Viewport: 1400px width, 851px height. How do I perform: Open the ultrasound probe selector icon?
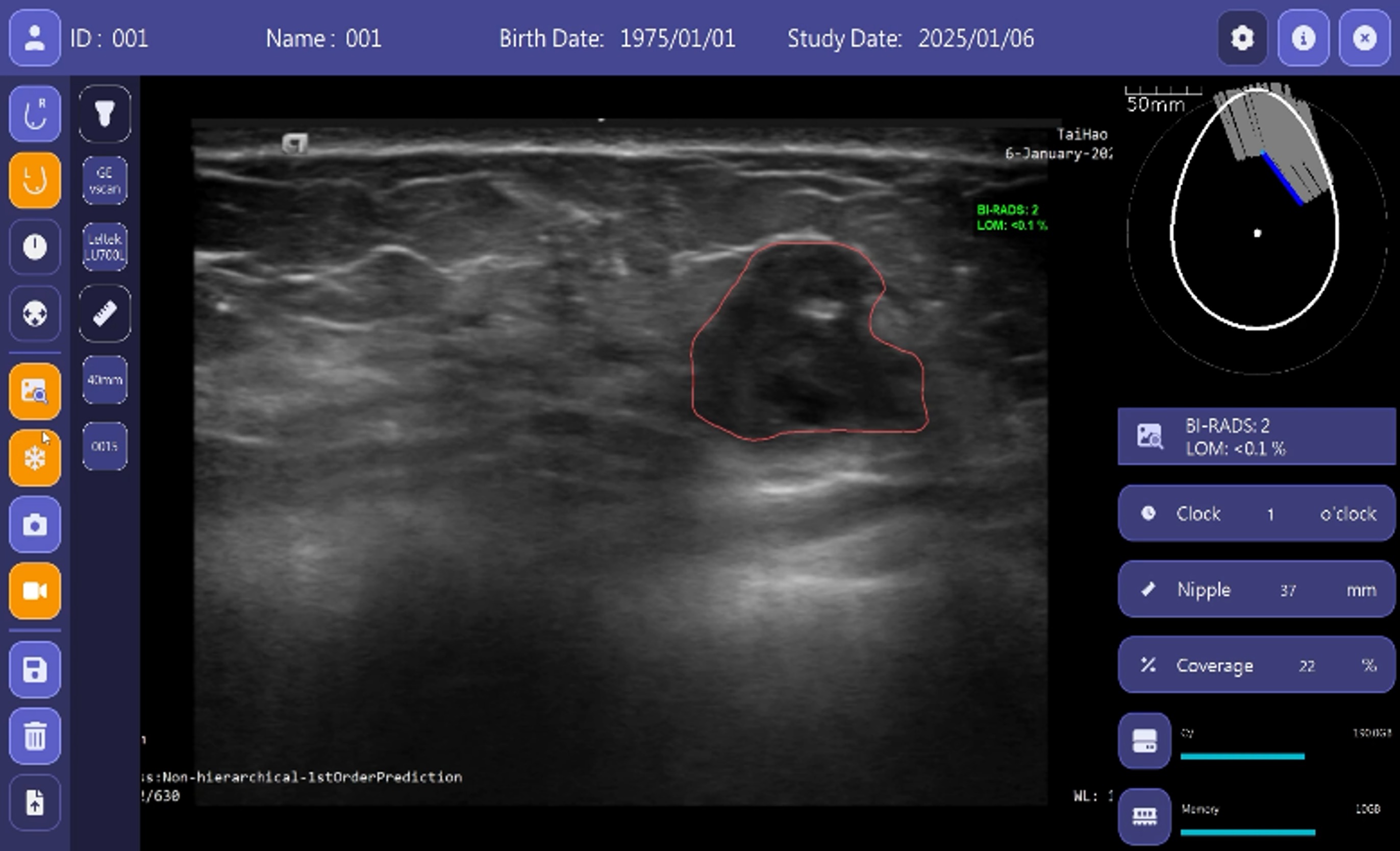pyautogui.click(x=105, y=114)
